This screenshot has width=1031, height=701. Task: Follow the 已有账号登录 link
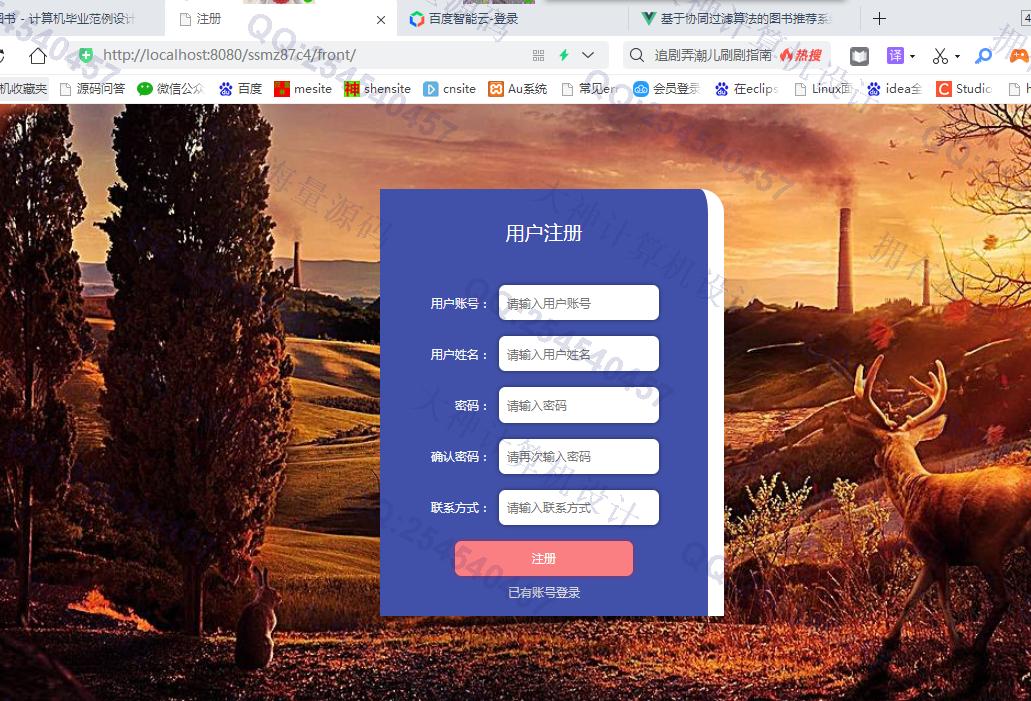(x=544, y=592)
